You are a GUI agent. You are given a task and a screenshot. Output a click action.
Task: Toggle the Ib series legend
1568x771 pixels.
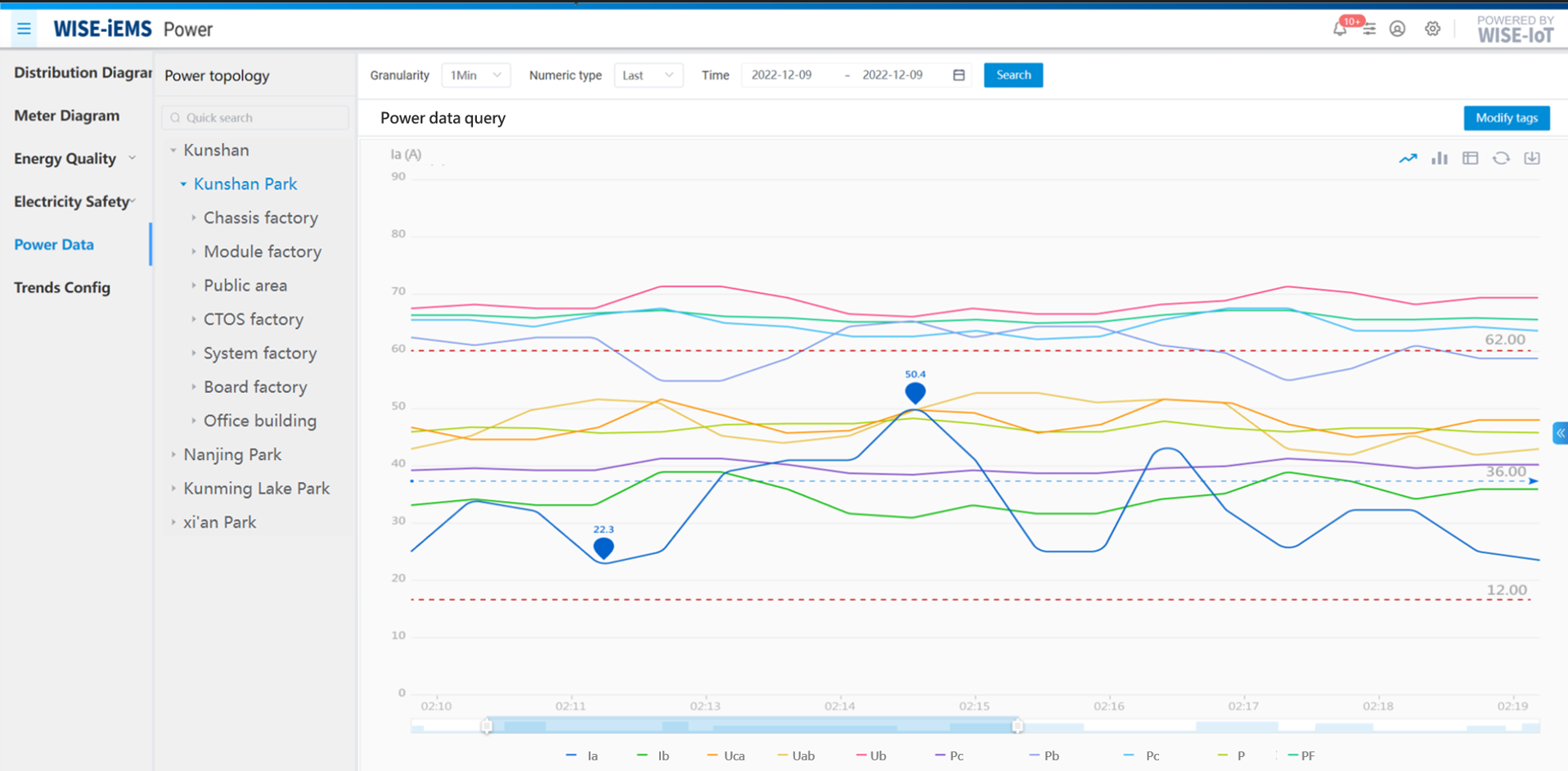pyautogui.click(x=653, y=756)
